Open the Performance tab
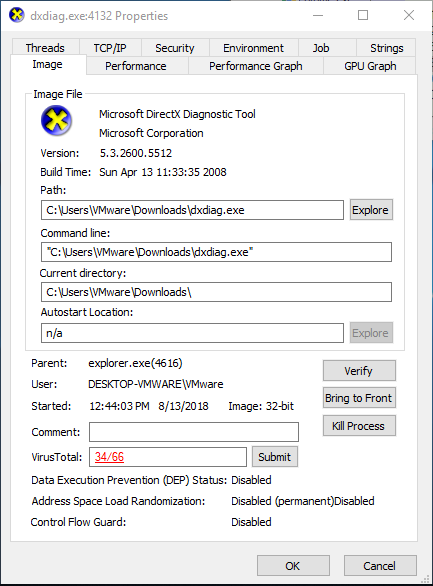433x586 pixels. (136, 66)
